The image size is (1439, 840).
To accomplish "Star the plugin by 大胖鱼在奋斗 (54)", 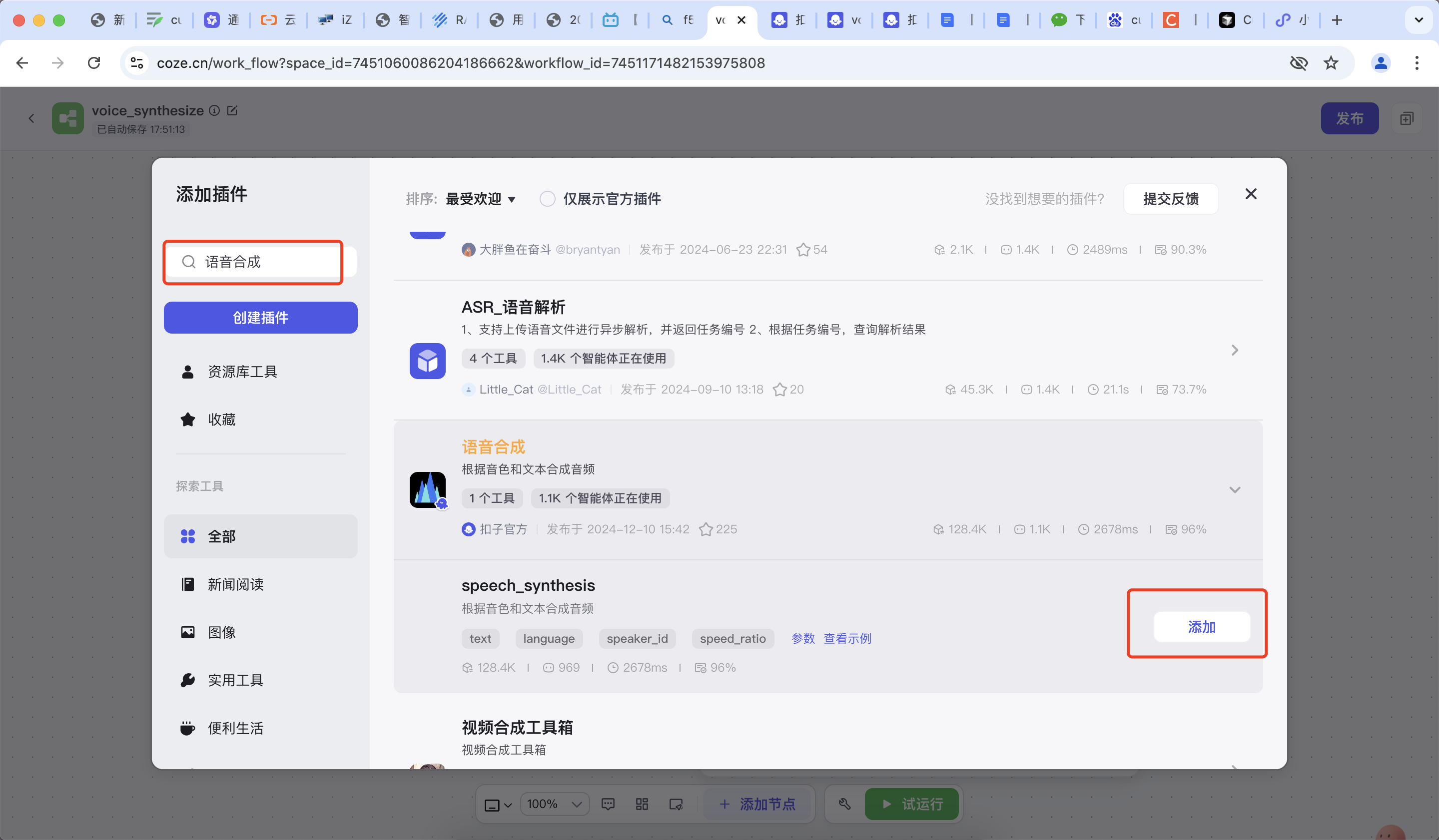I will coord(803,250).
